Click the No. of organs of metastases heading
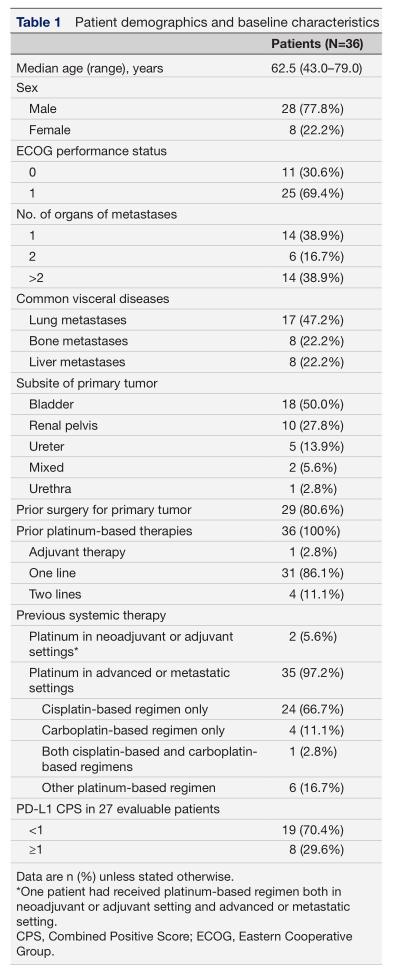 tap(96, 214)
